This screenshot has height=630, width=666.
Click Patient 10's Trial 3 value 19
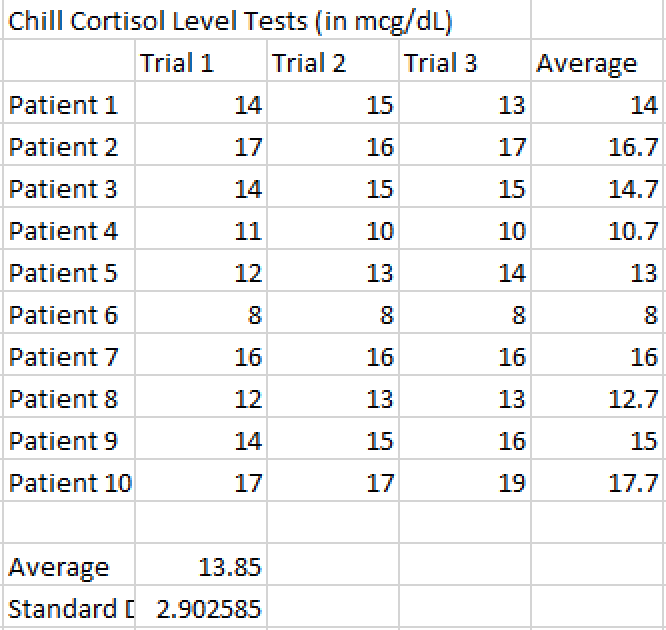[x=464, y=483]
